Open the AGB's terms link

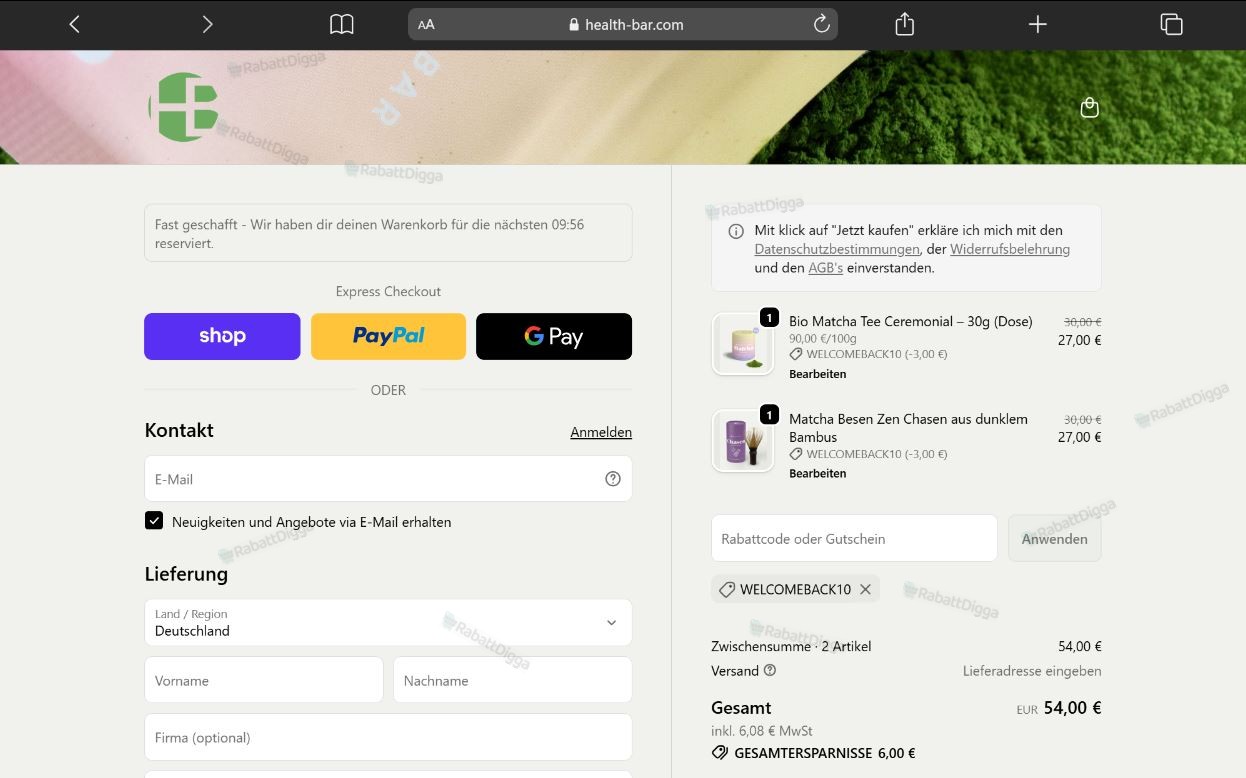click(x=825, y=268)
